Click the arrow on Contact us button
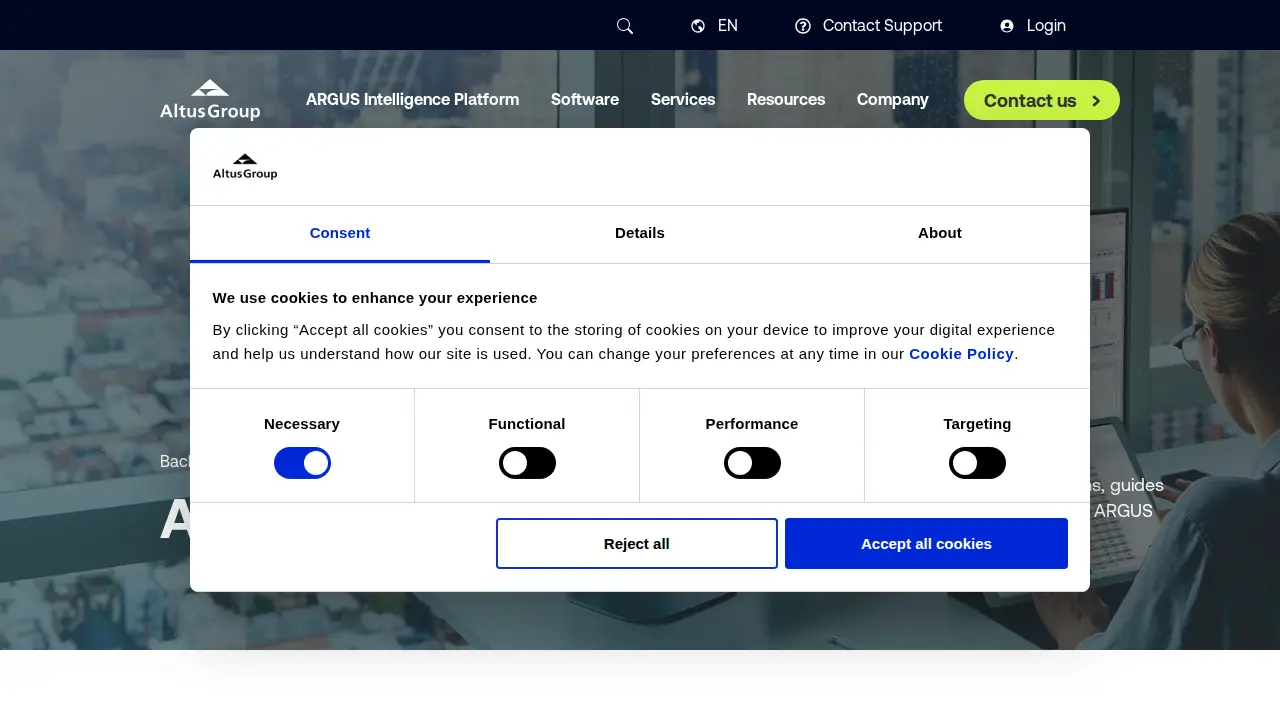 [x=1096, y=101]
